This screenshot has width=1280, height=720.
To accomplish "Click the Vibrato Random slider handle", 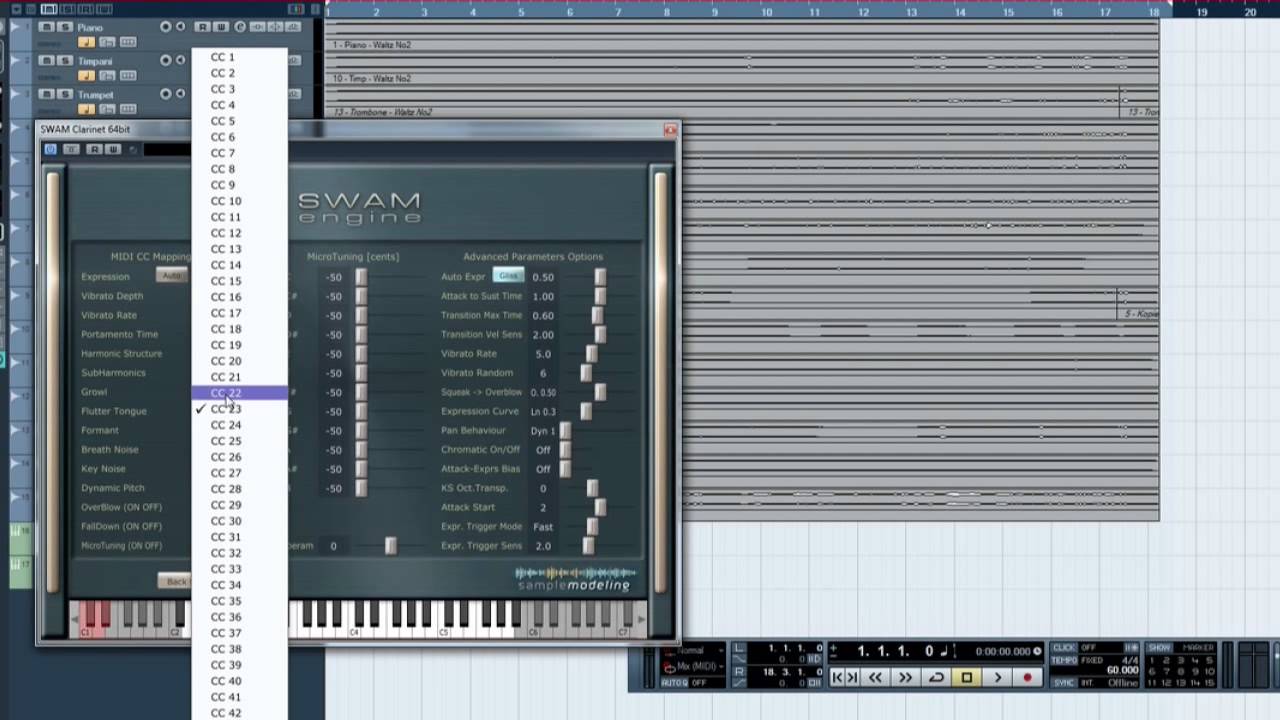I will pyautogui.click(x=586, y=373).
